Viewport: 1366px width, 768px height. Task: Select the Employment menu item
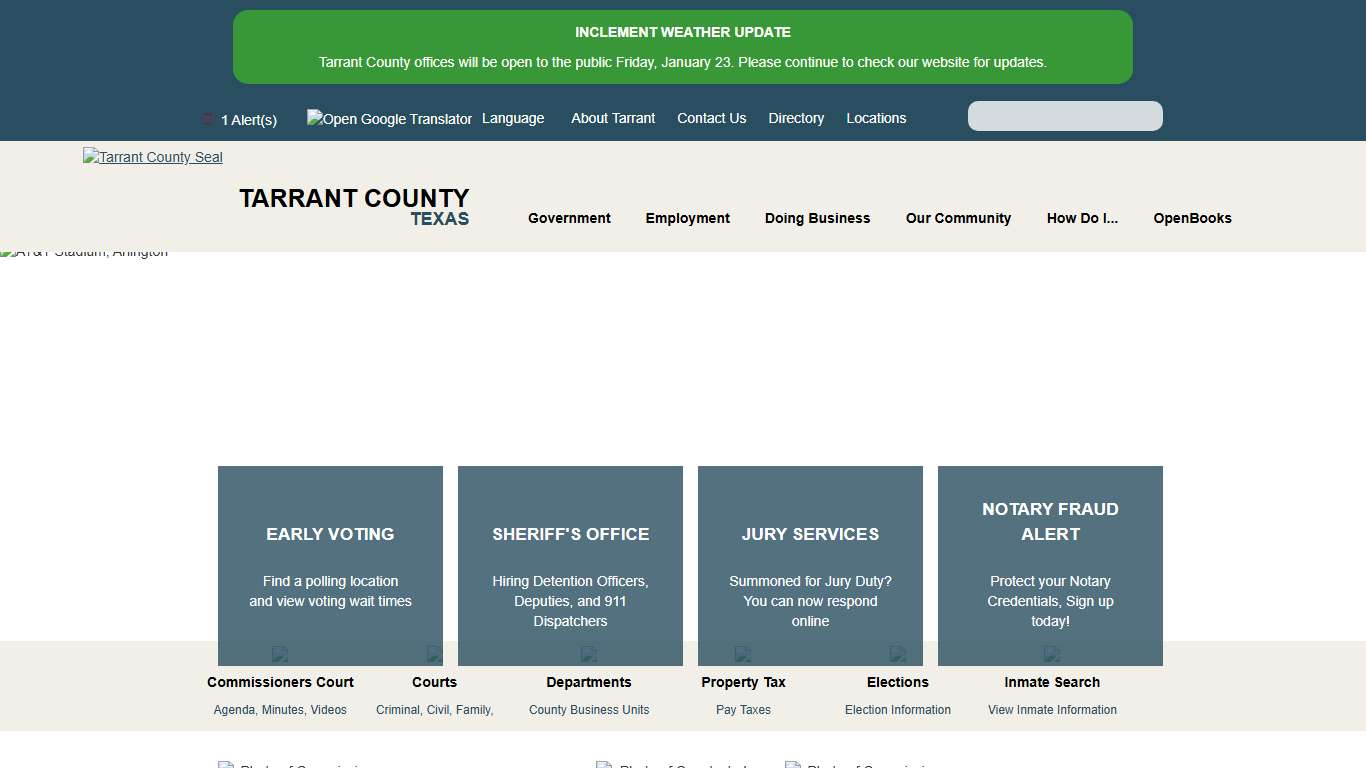click(x=687, y=218)
